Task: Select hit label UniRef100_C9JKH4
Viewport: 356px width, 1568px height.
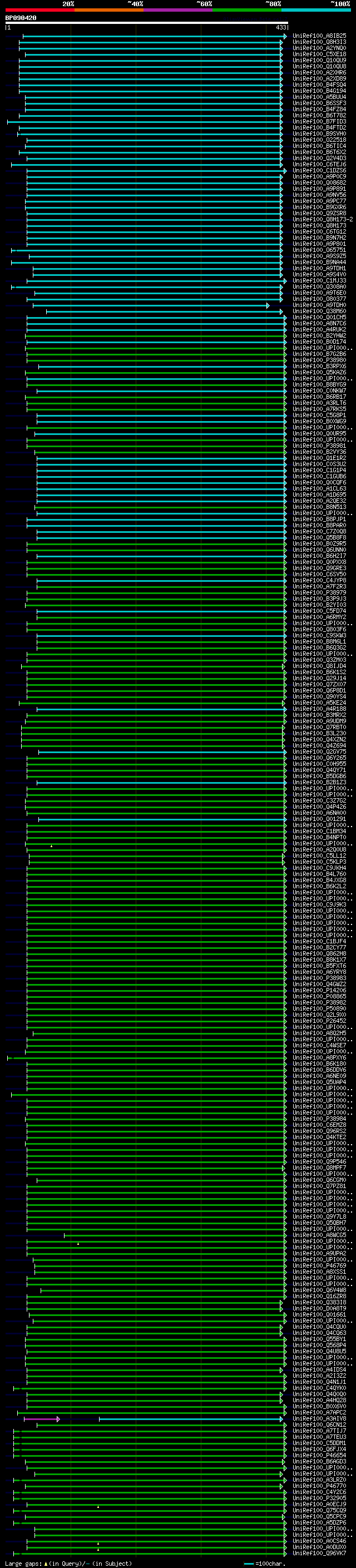Action: (x=319, y=868)
